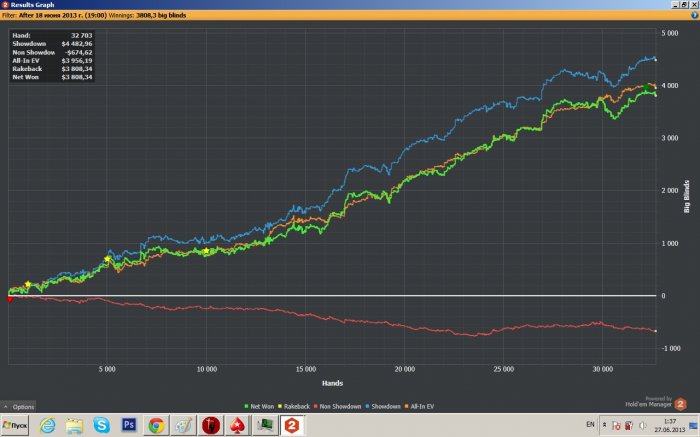This screenshot has height=437, width=700.
Task: Click the blue info icon on filter bar
Action: [x=695, y=15]
